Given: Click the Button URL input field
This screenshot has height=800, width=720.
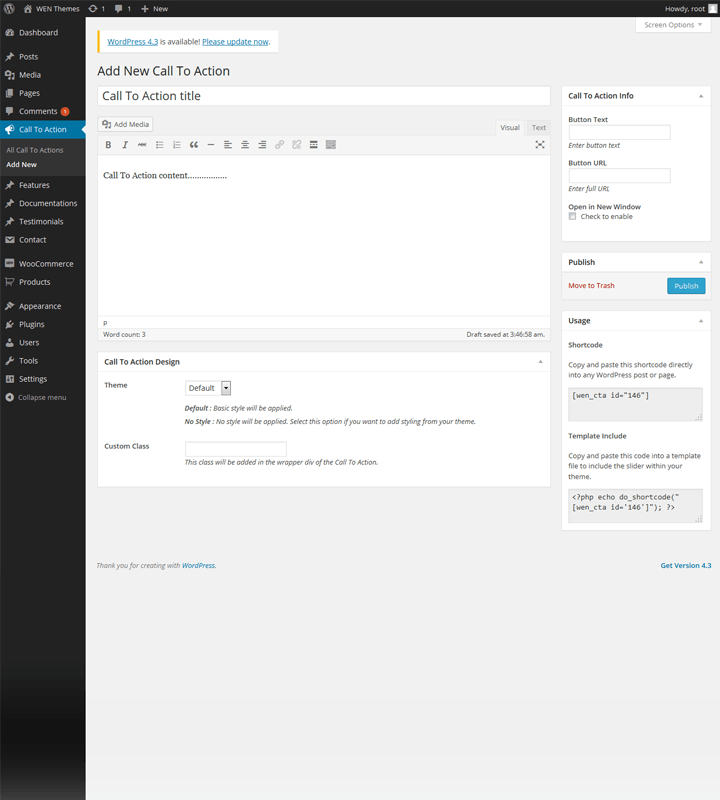Looking at the screenshot, I should click(x=619, y=176).
